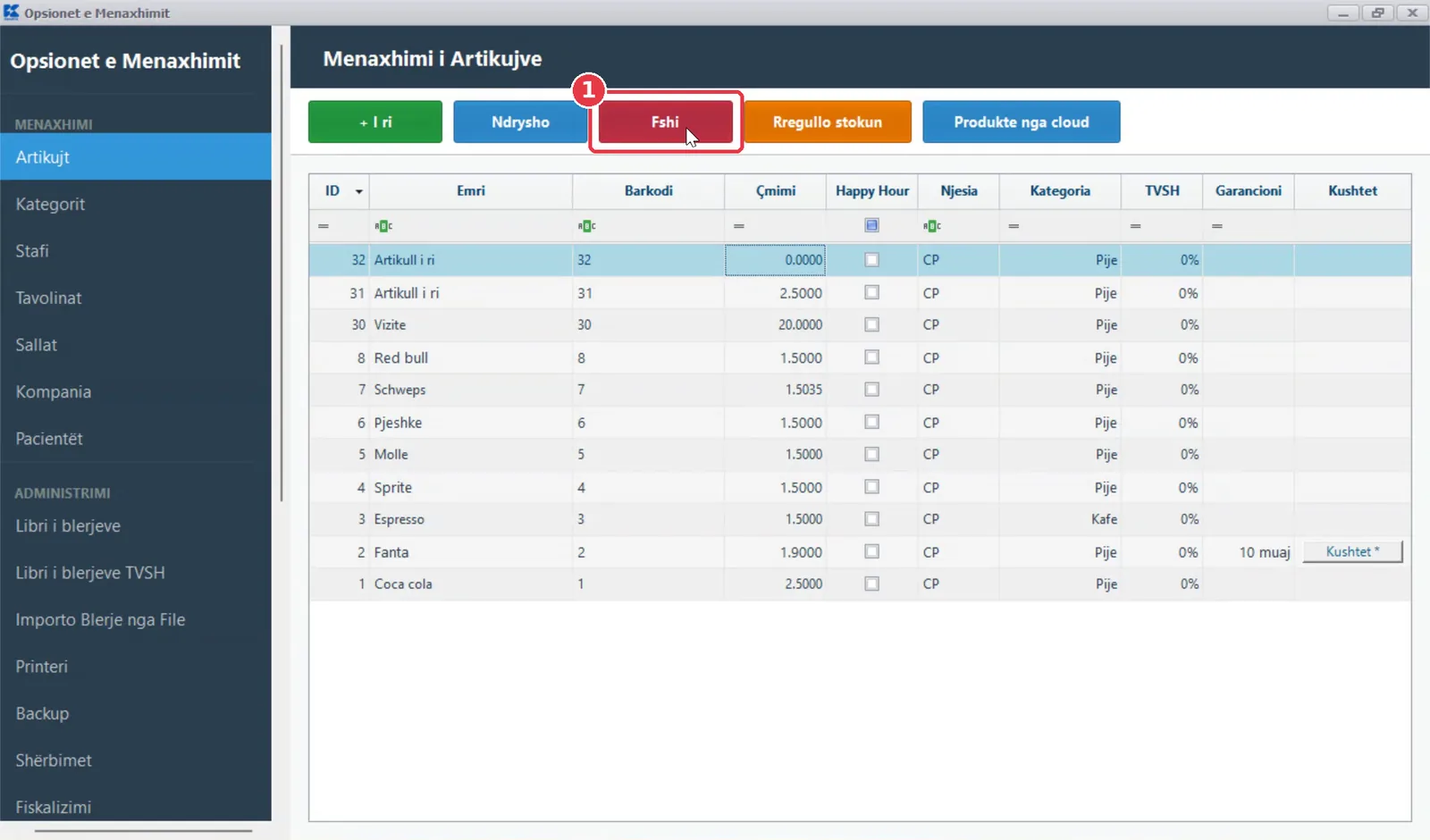The height and width of the screenshot is (840, 1430).
Task: Open Artikujt in the sidebar
Action: pyautogui.click(x=136, y=157)
